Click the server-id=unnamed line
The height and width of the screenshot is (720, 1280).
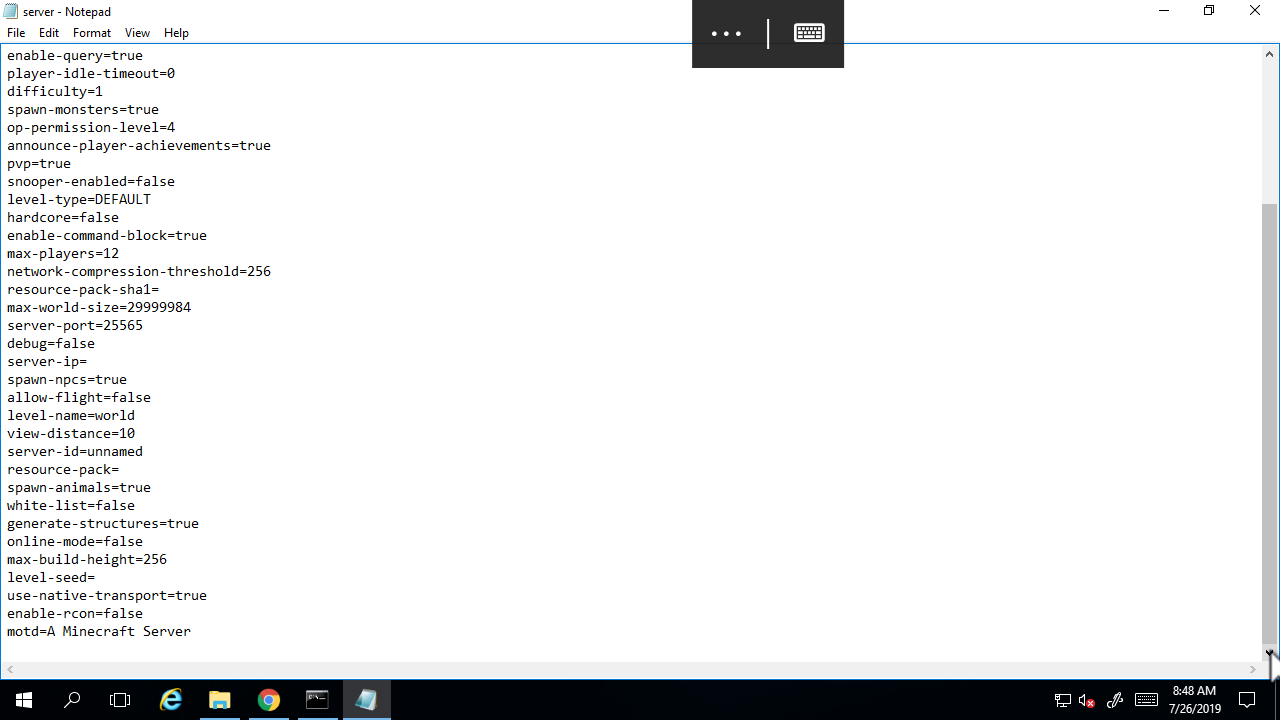[x=75, y=452]
